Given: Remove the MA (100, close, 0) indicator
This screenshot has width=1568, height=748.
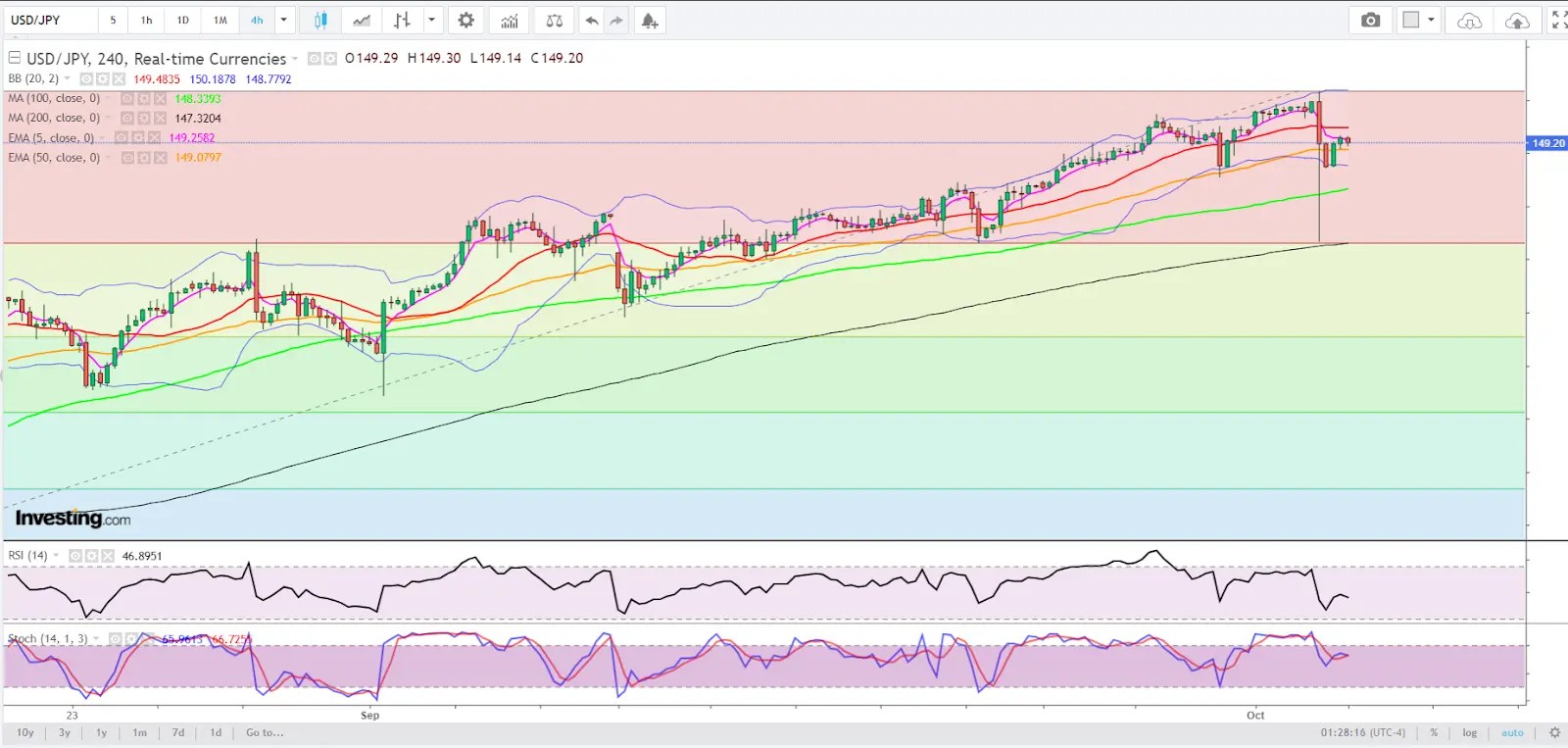Looking at the screenshot, I should (160, 99).
